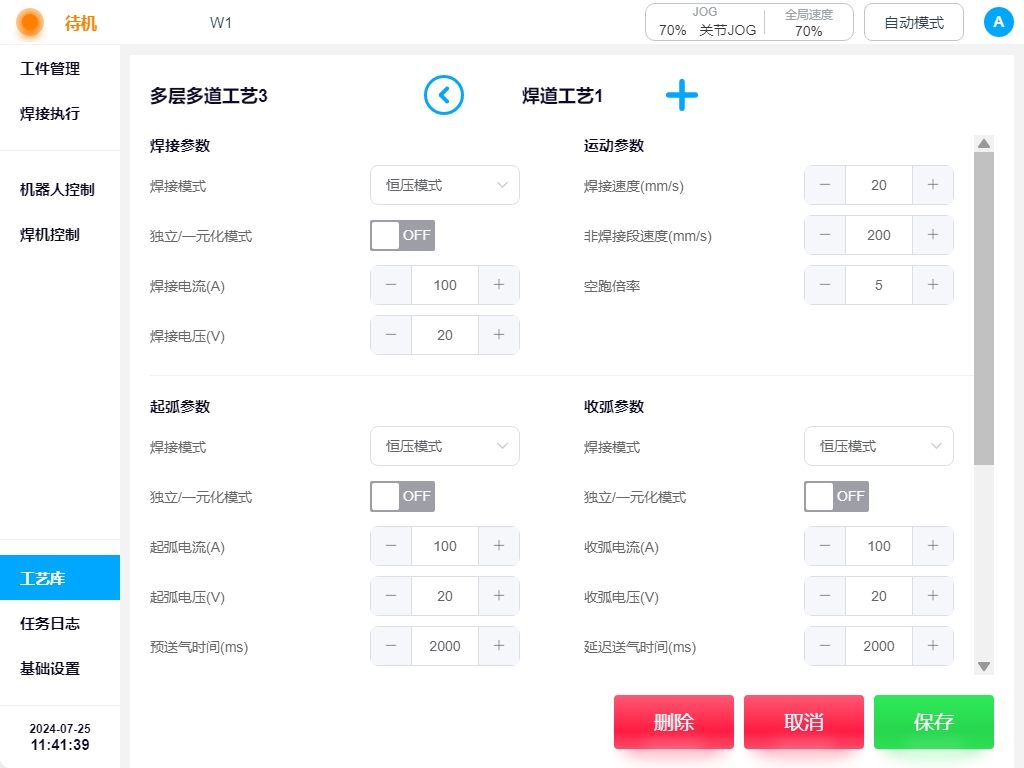Click the orange standby status indicator

(31, 22)
